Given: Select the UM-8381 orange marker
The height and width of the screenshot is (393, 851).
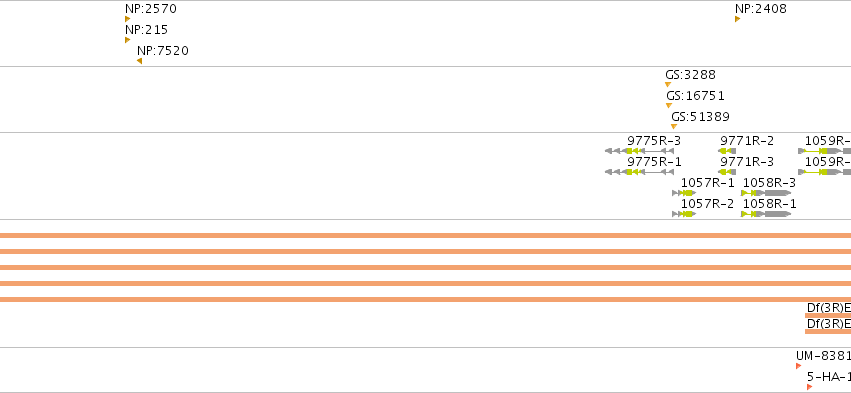Looking at the screenshot, I should coord(798,366).
